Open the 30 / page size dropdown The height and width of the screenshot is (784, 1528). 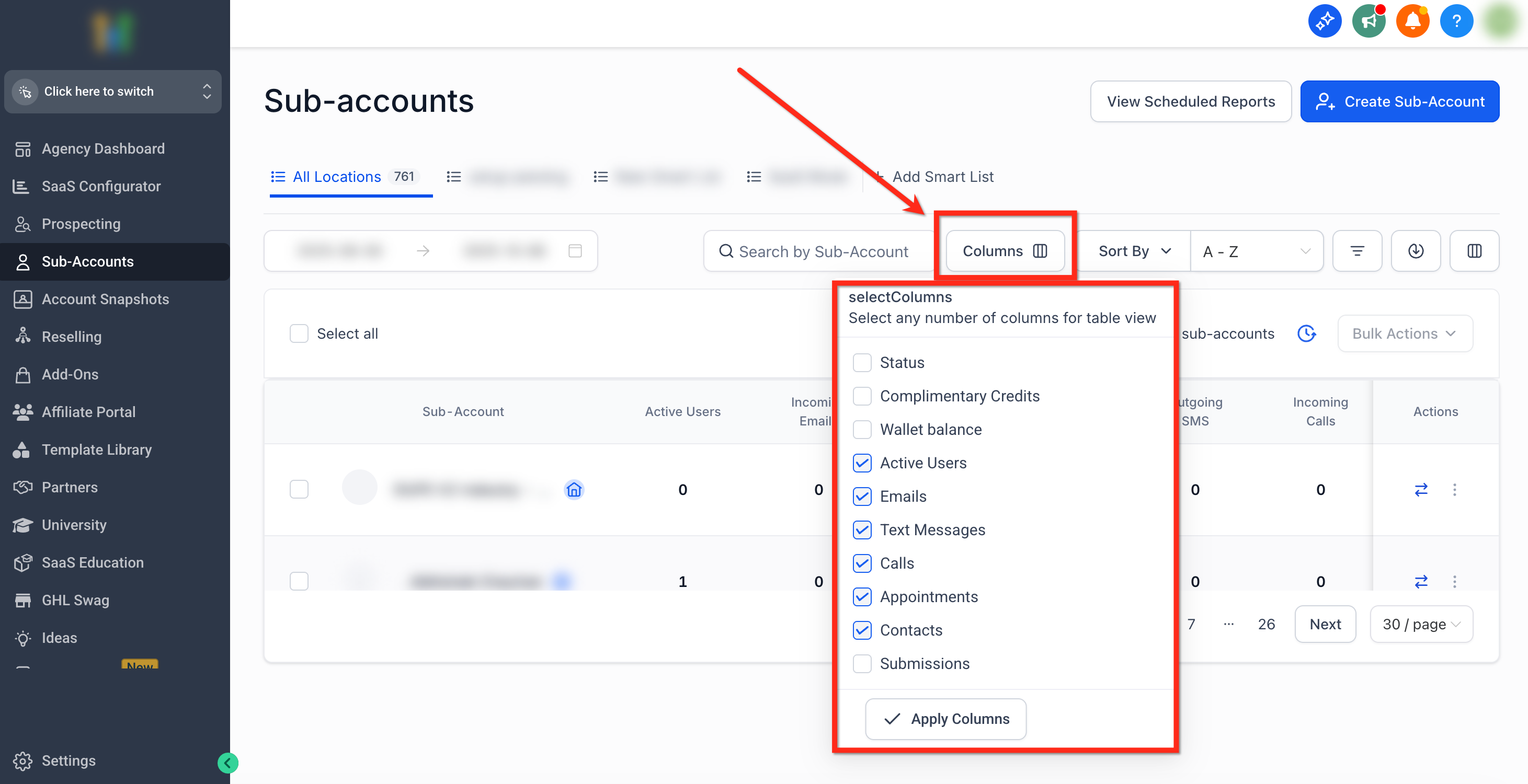tap(1421, 624)
